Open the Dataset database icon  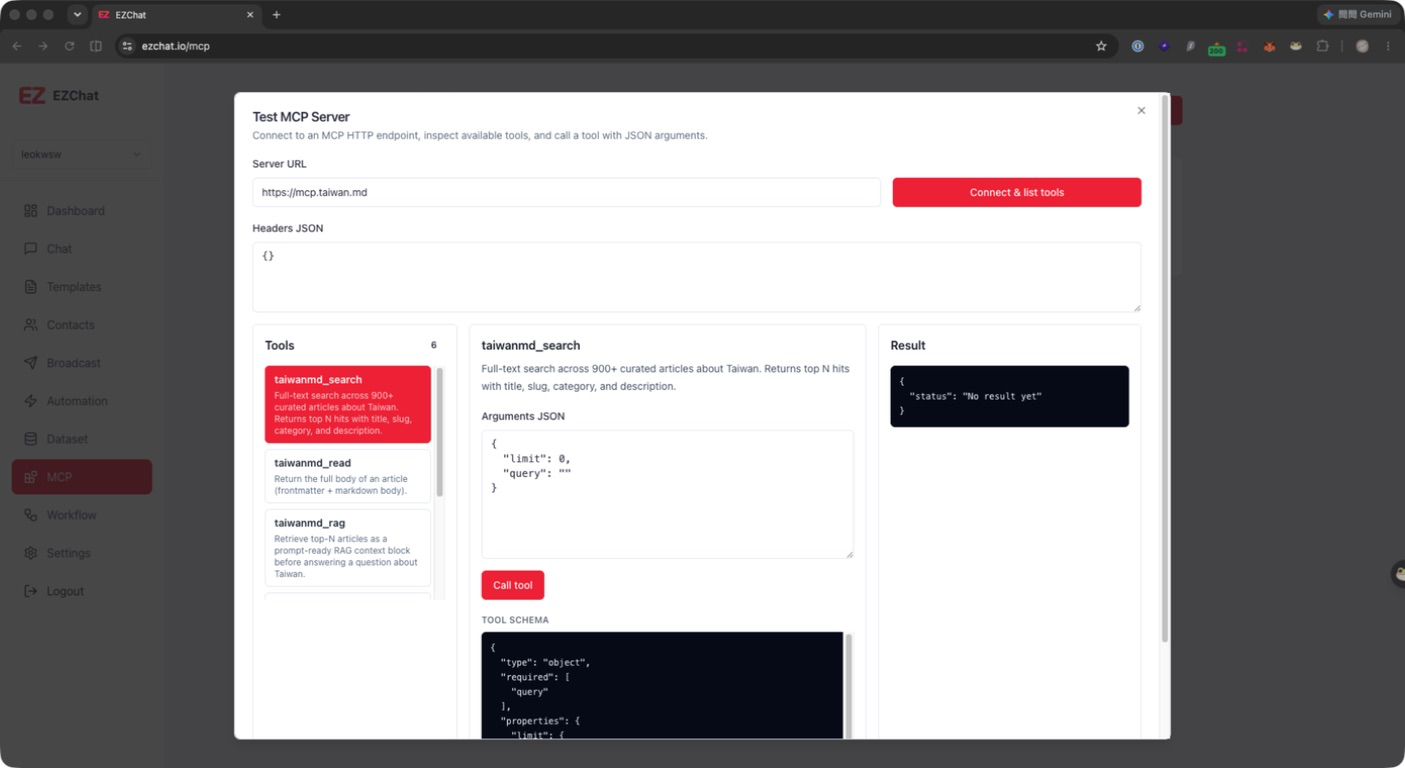[31, 439]
